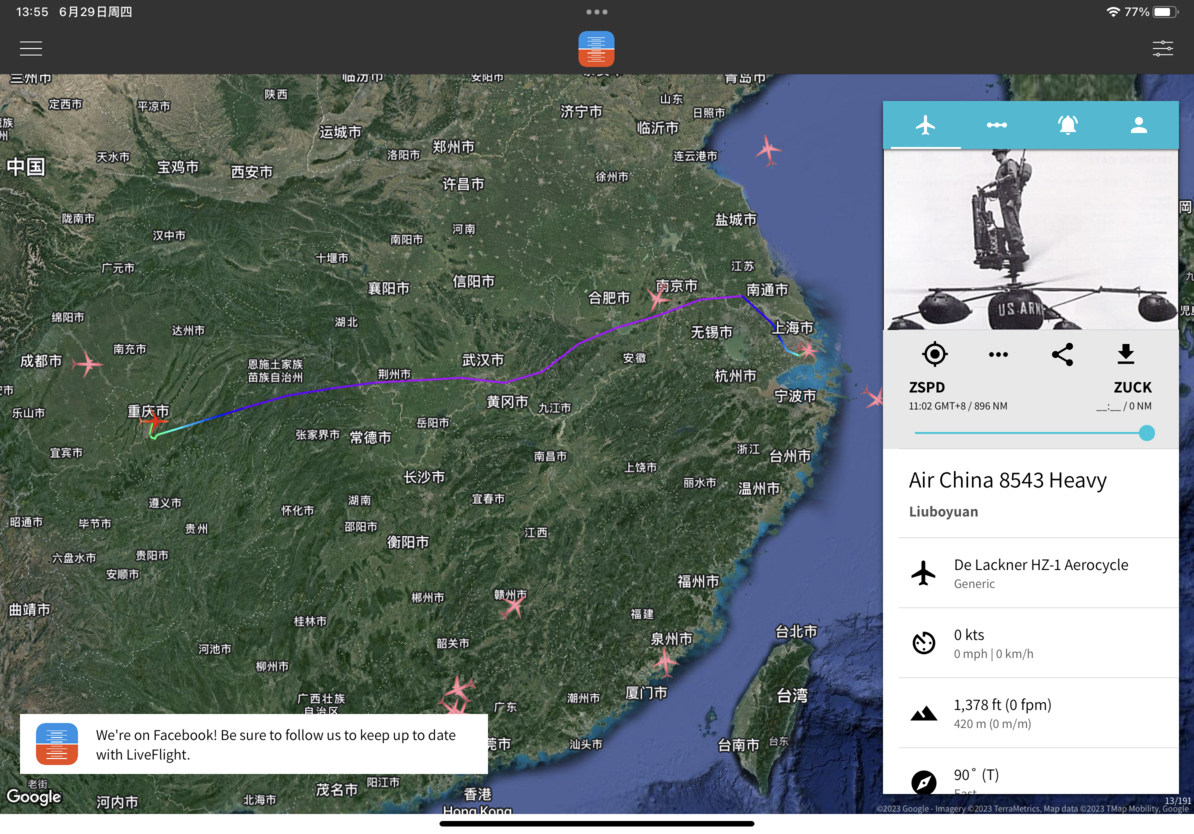Select the red aircraft near 重庆市

155,421
